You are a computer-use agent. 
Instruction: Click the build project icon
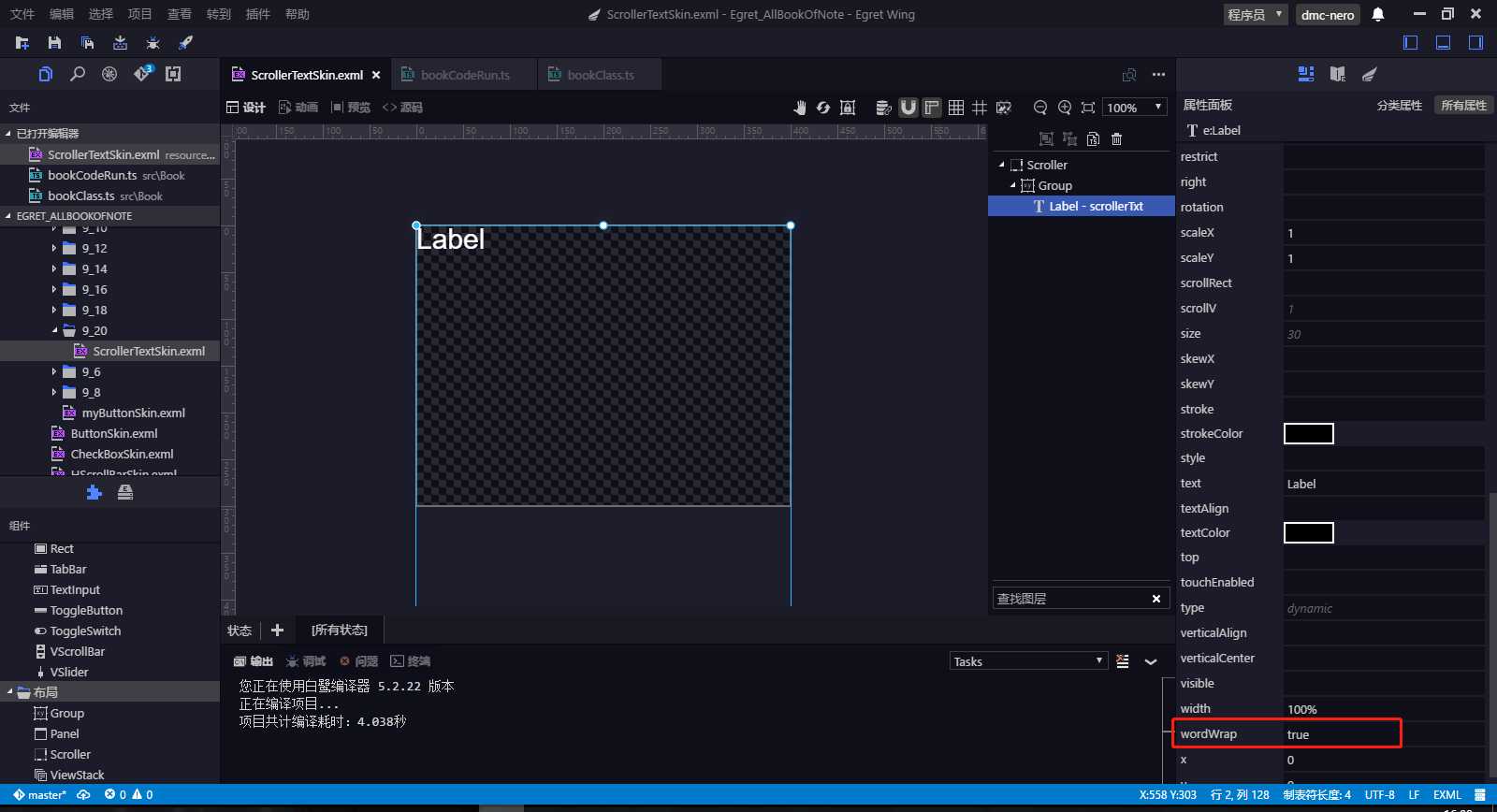[120, 43]
